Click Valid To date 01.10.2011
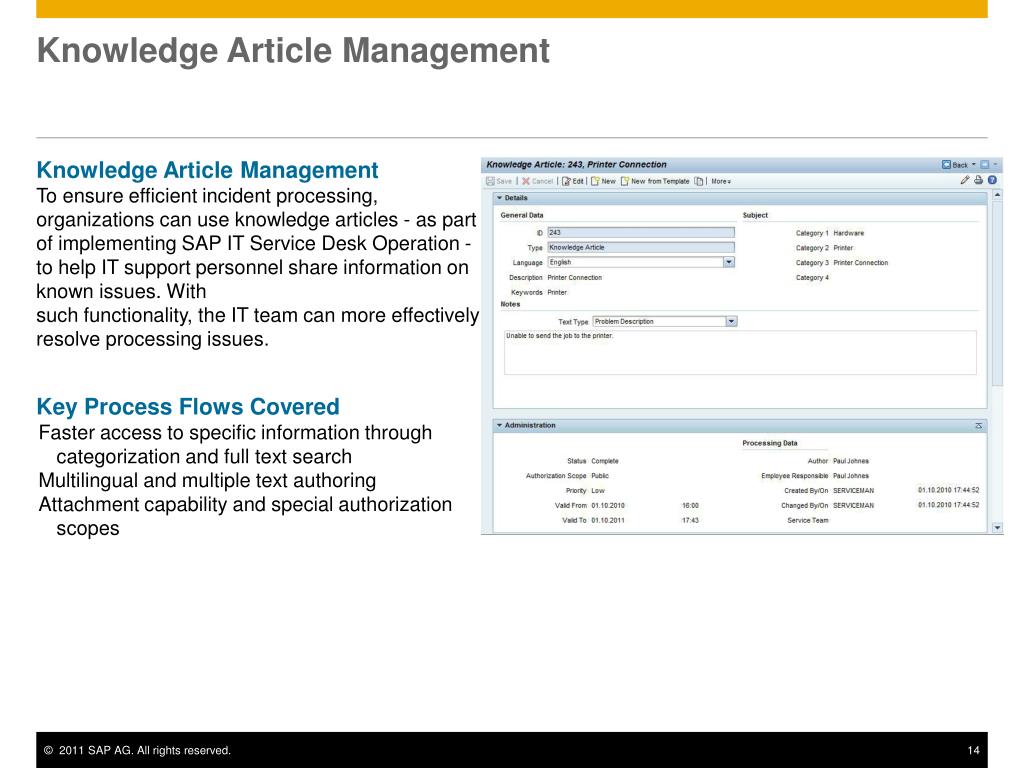This screenshot has width=1024, height=768. coord(608,520)
